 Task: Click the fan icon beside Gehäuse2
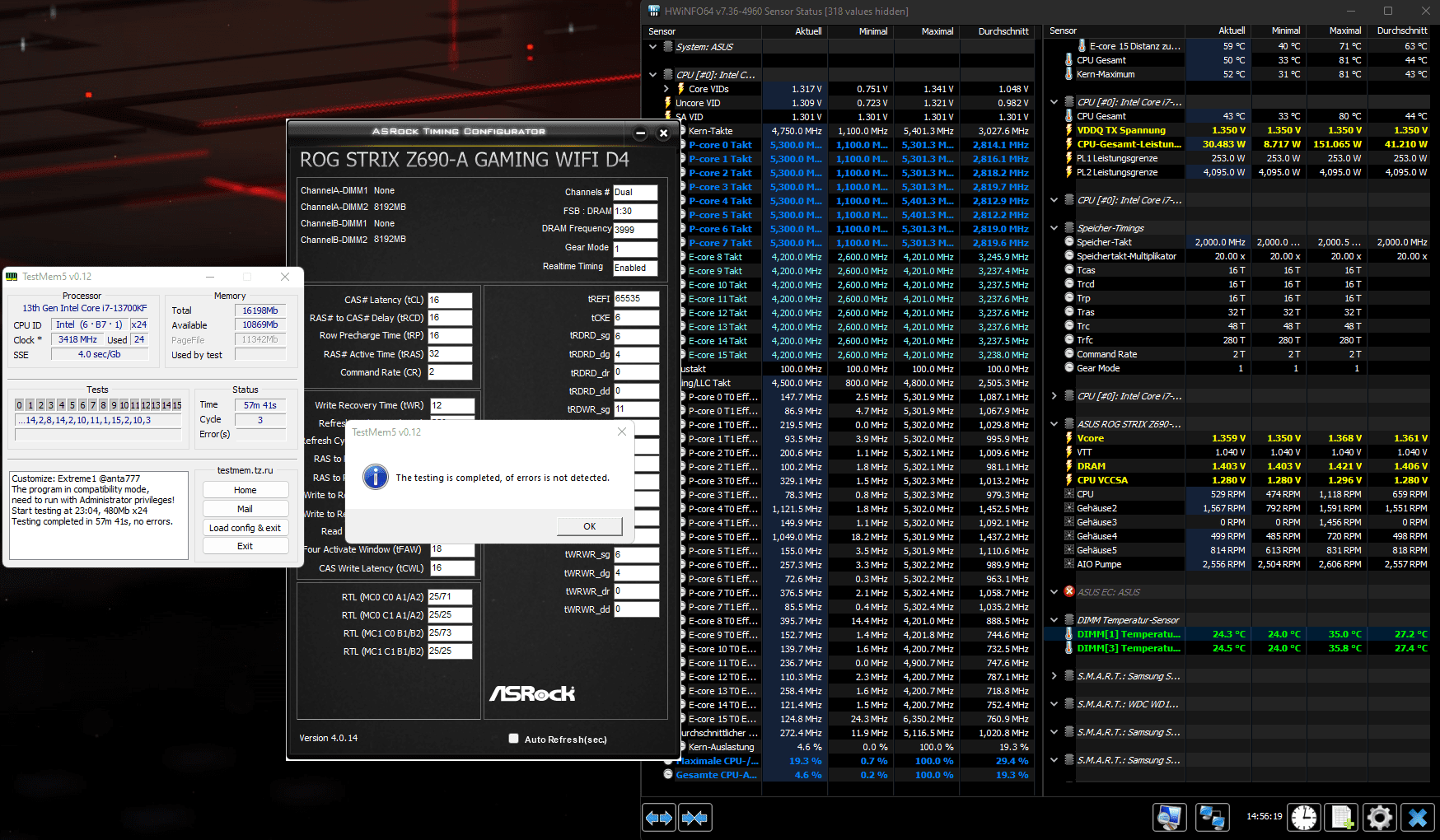point(1069,508)
